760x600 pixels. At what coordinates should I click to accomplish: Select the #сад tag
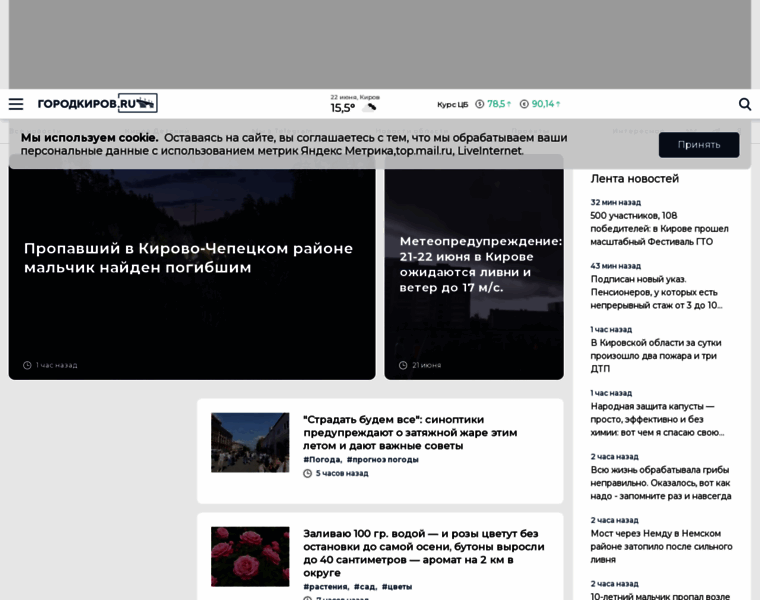tap(365, 586)
